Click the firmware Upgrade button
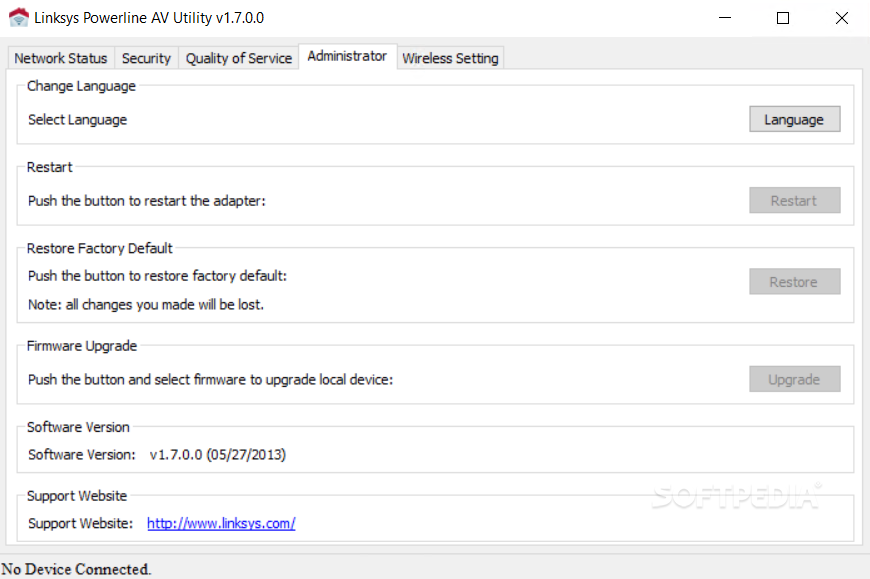Screen dimensions: 870x579 pos(795,379)
